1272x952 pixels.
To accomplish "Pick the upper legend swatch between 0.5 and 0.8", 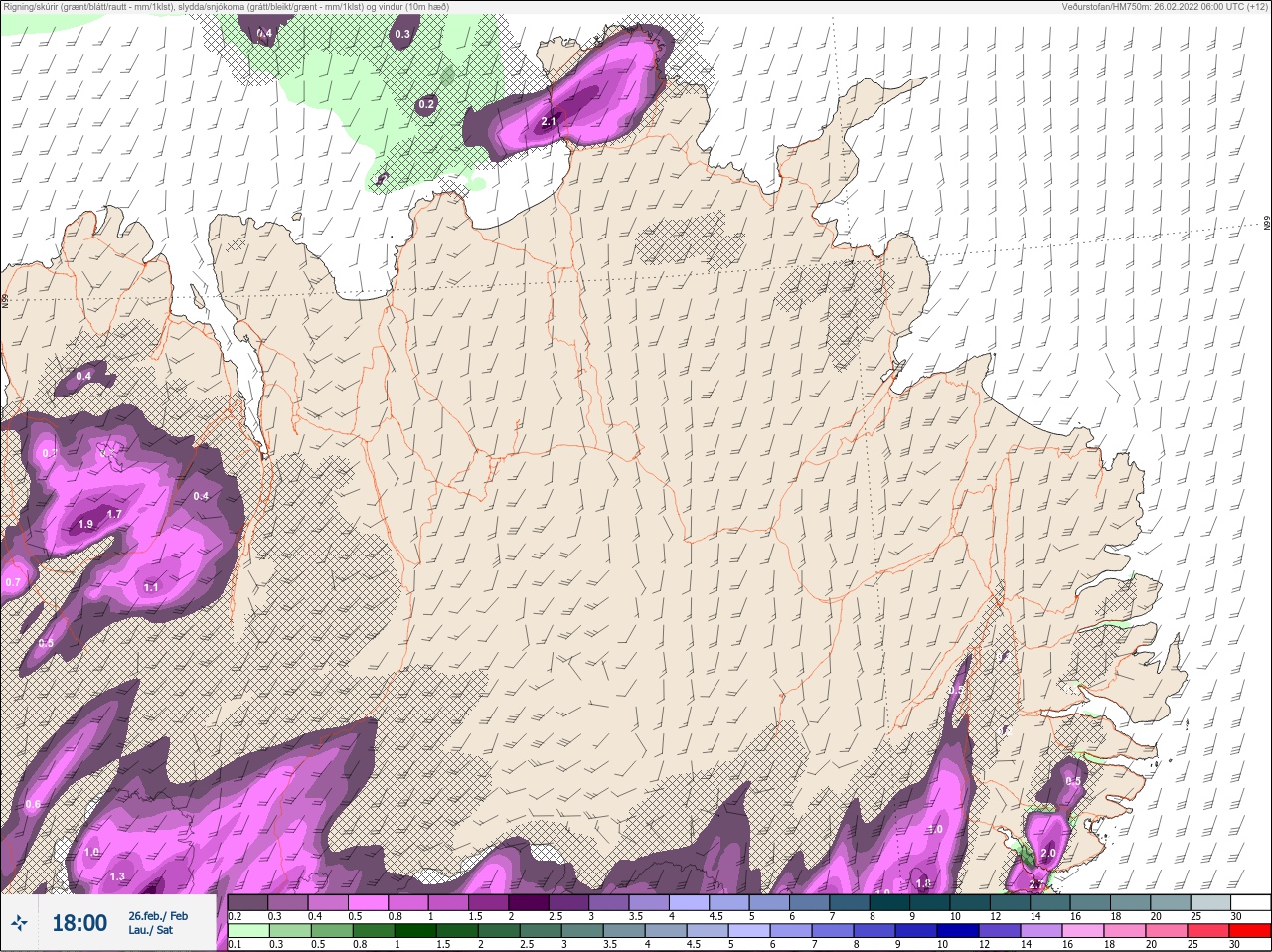I will [x=369, y=903].
